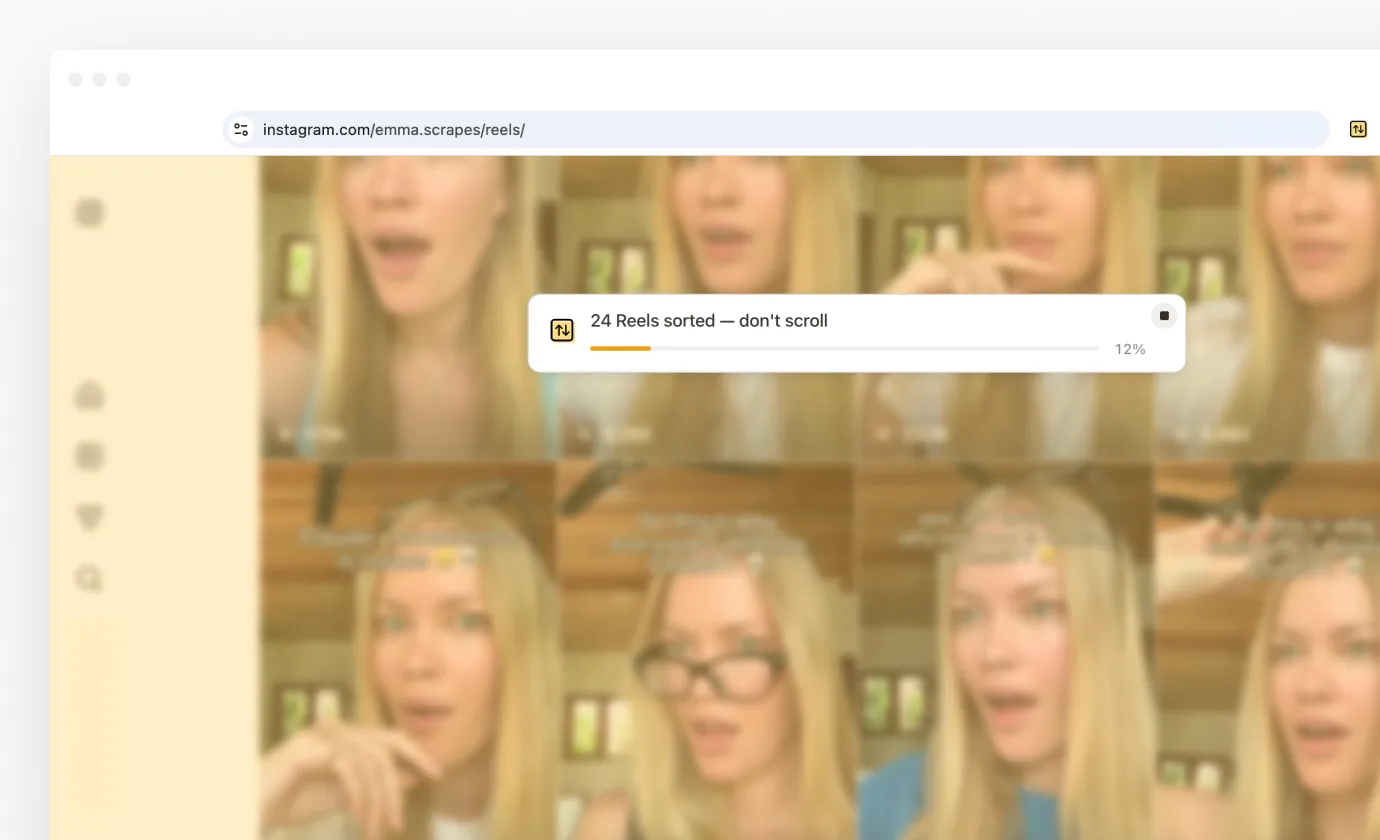Close the browser window with the leftmost dot

pyautogui.click(x=75, y=79)
